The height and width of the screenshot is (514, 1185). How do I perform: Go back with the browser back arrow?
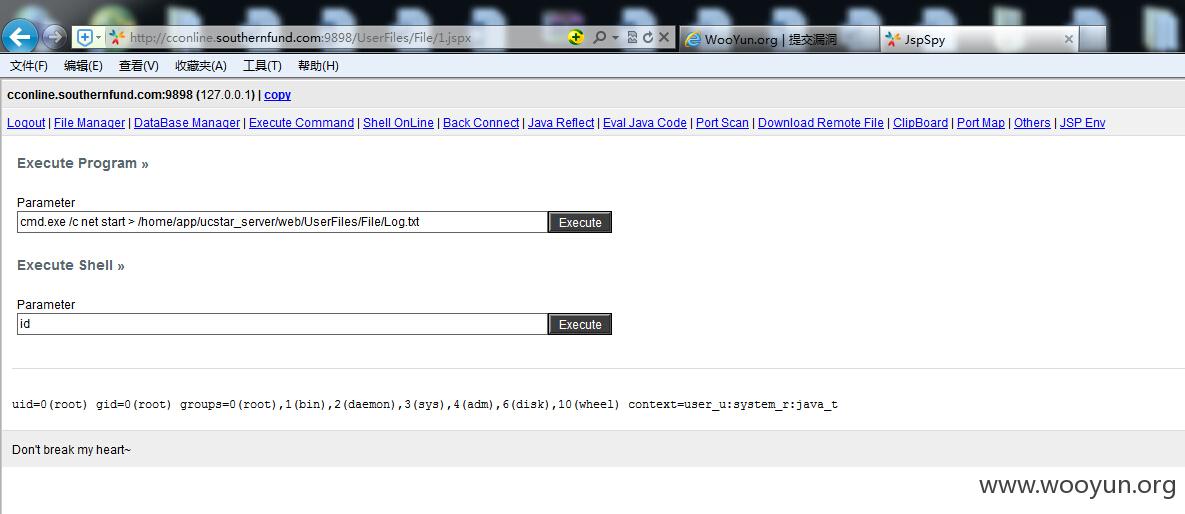[x=20, y=36]
